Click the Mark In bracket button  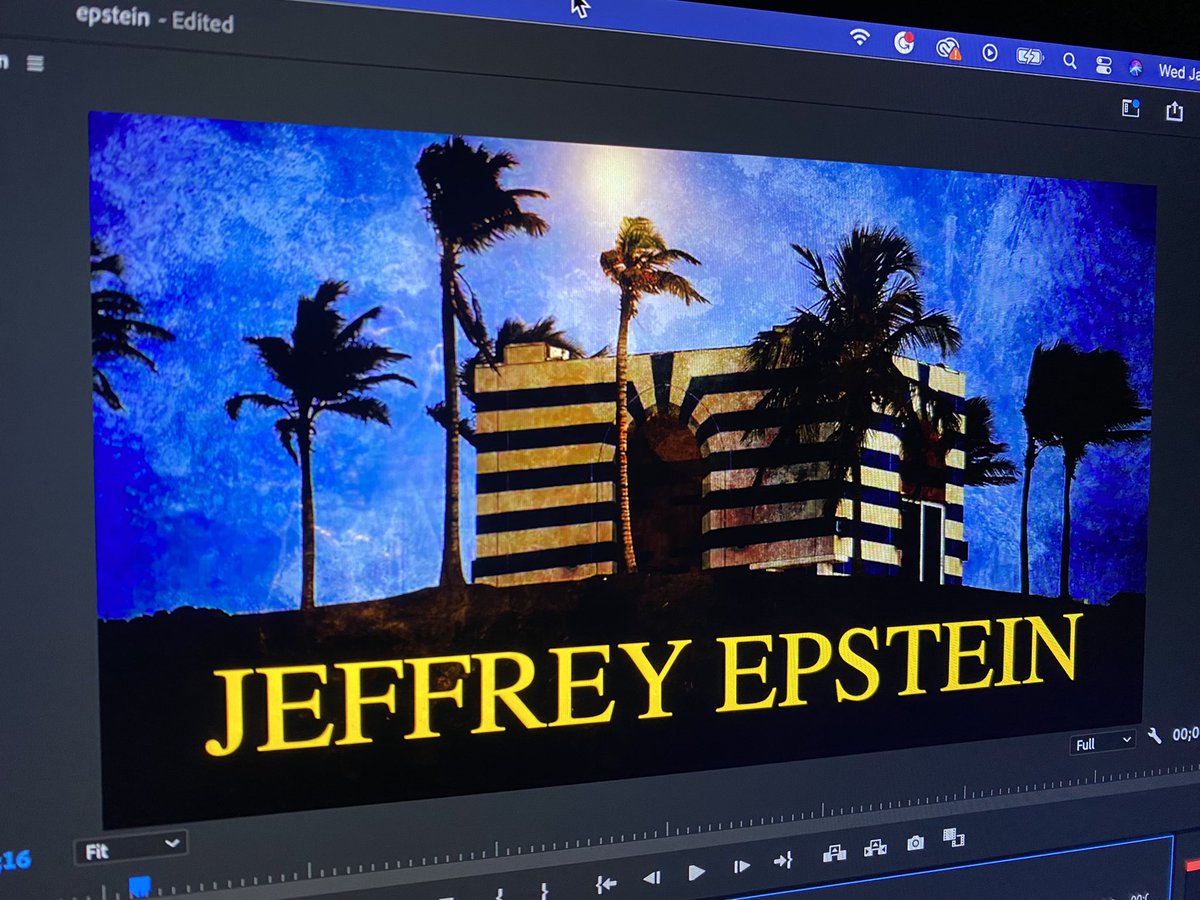pyautogui.click(x=498, y=893)
